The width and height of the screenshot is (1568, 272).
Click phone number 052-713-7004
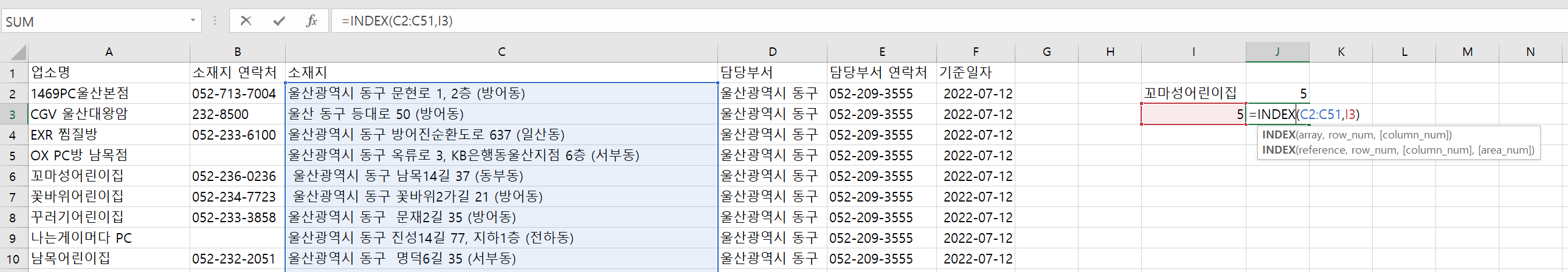237,93
